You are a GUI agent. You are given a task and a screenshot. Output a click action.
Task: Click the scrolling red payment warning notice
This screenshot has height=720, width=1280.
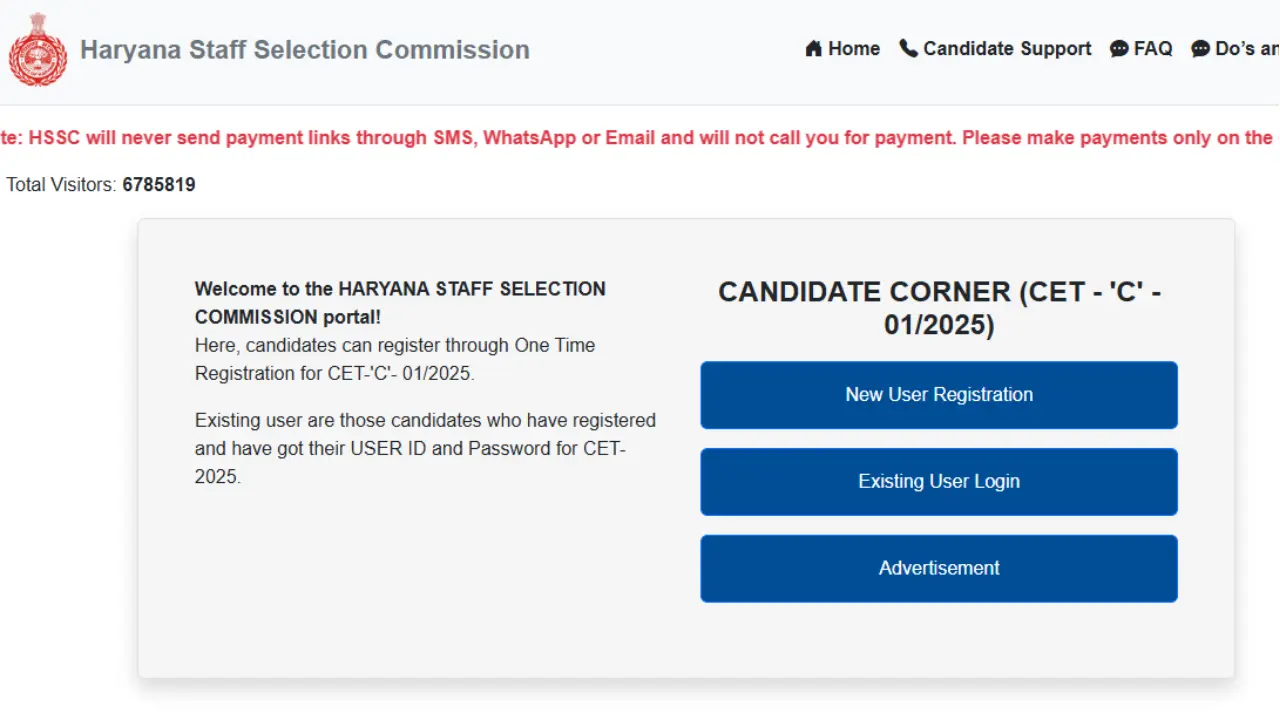[640, 137]
